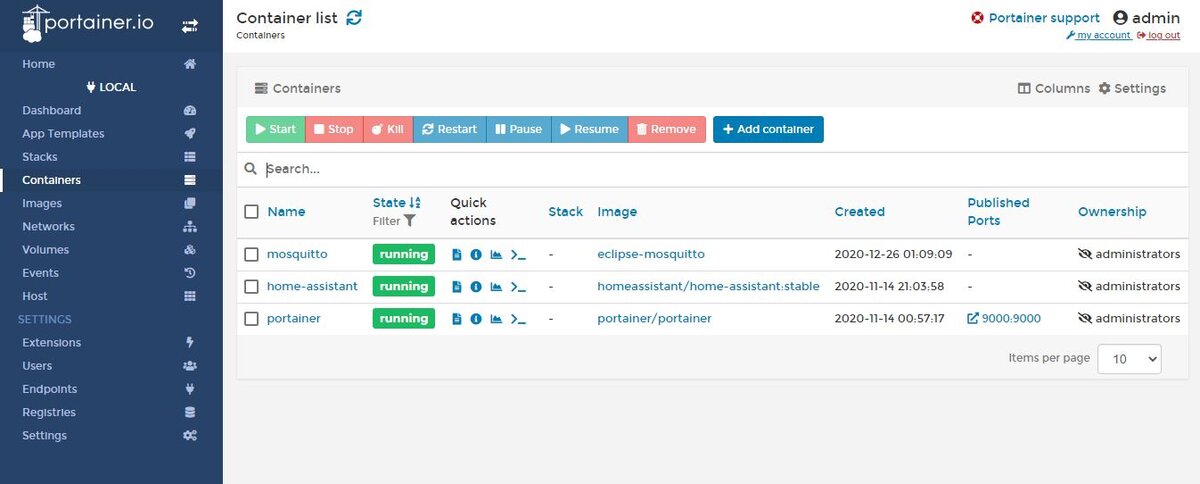
Task: Open the 9000:9000 published port link
Action: (1004, 319)
